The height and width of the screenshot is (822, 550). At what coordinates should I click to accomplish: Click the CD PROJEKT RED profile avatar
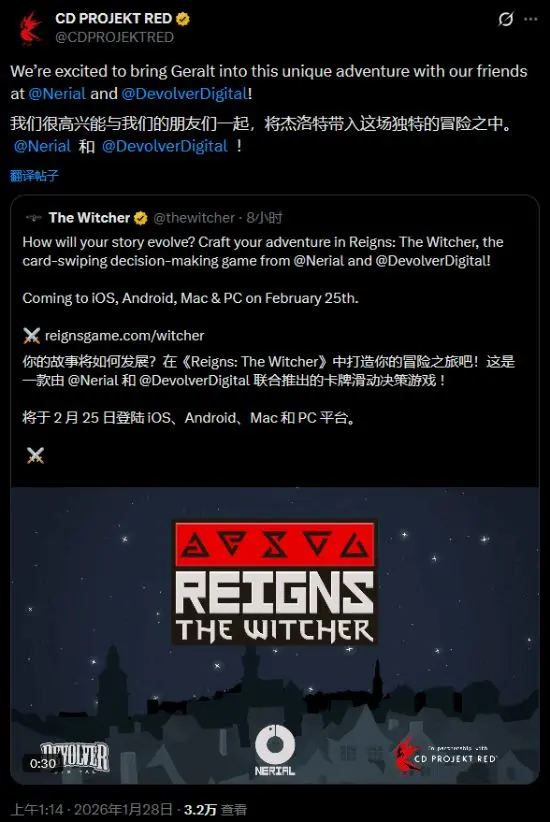[x=30, y=28]
